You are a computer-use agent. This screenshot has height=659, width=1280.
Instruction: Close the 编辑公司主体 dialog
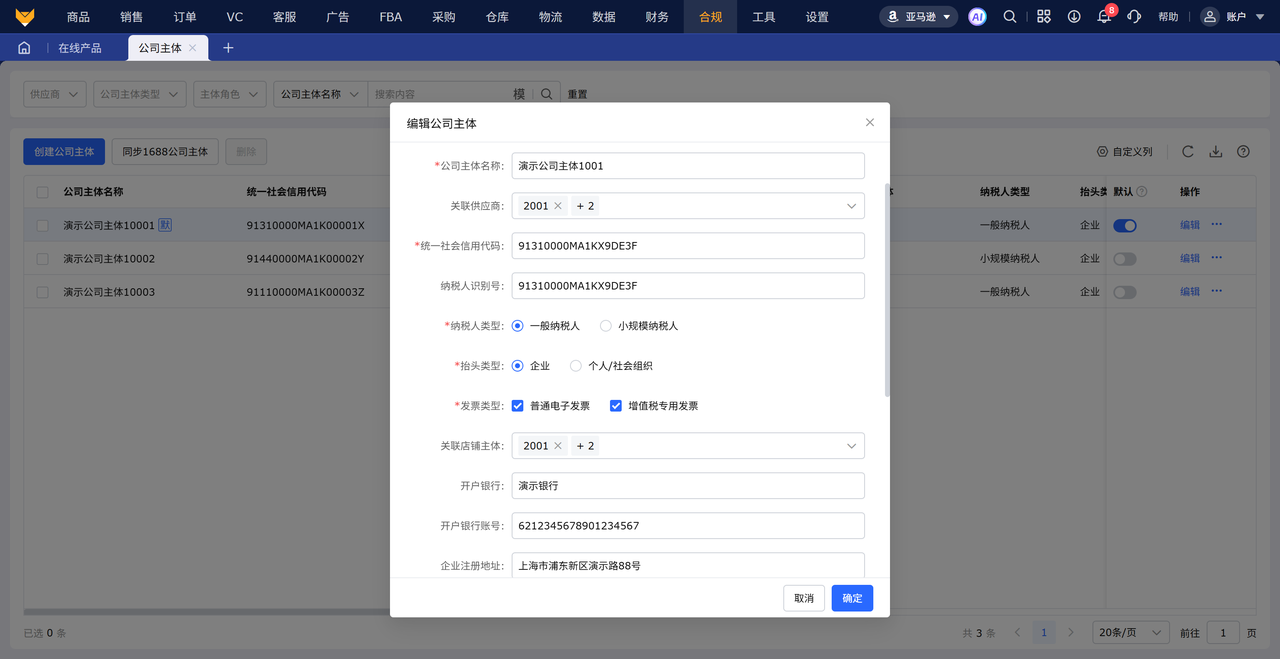tap(870, 122)
